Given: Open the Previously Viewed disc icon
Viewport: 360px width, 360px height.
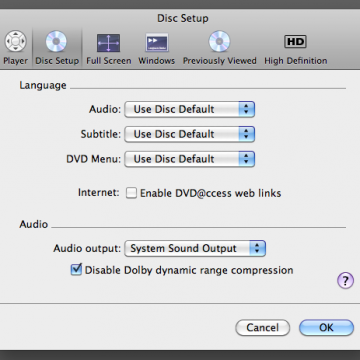Looking at the screenshot, I should (x=219, y=42).
